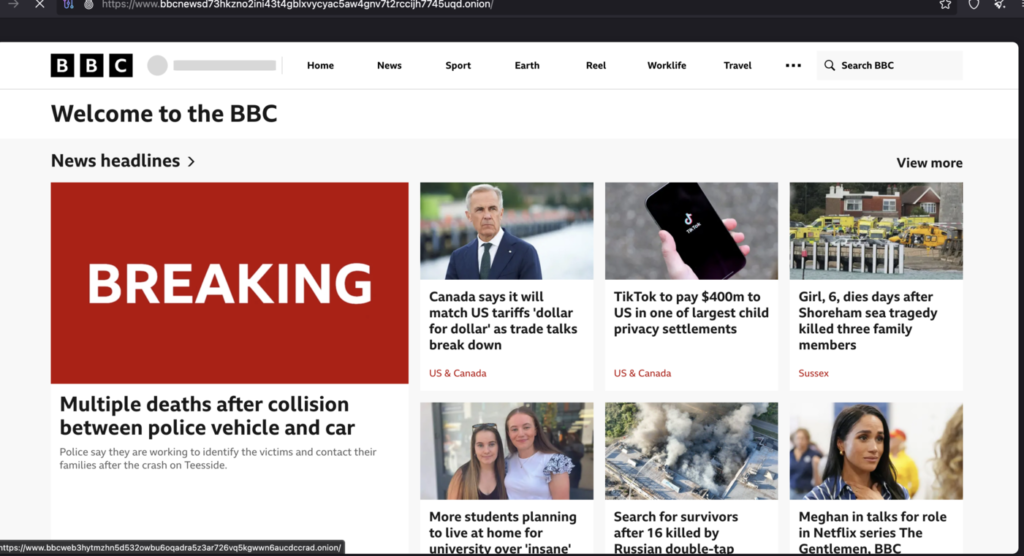Viewport: 1024px width, 556px height.
Task: Read 'Meghan in talks for role in Netflix' story
Action: click(x=872, y=532)
